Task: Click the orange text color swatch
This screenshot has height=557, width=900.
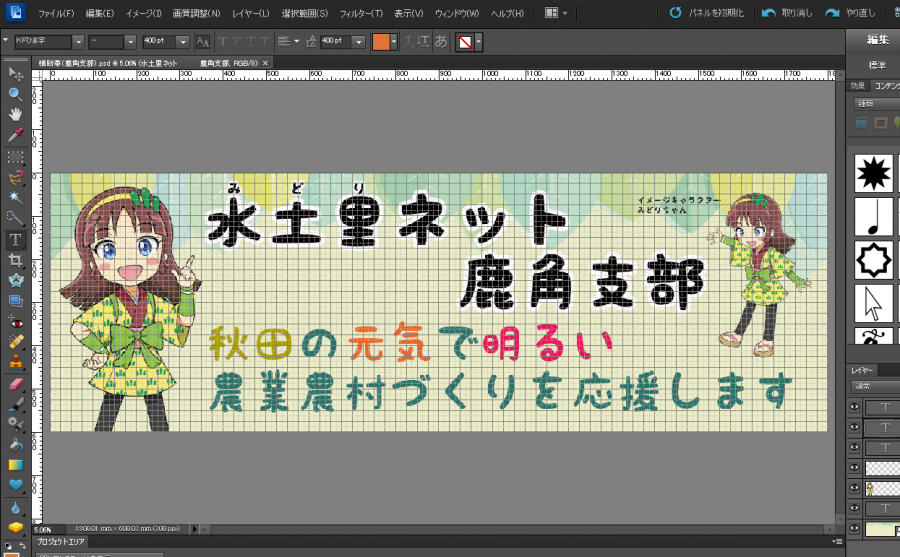Action: 381,41
